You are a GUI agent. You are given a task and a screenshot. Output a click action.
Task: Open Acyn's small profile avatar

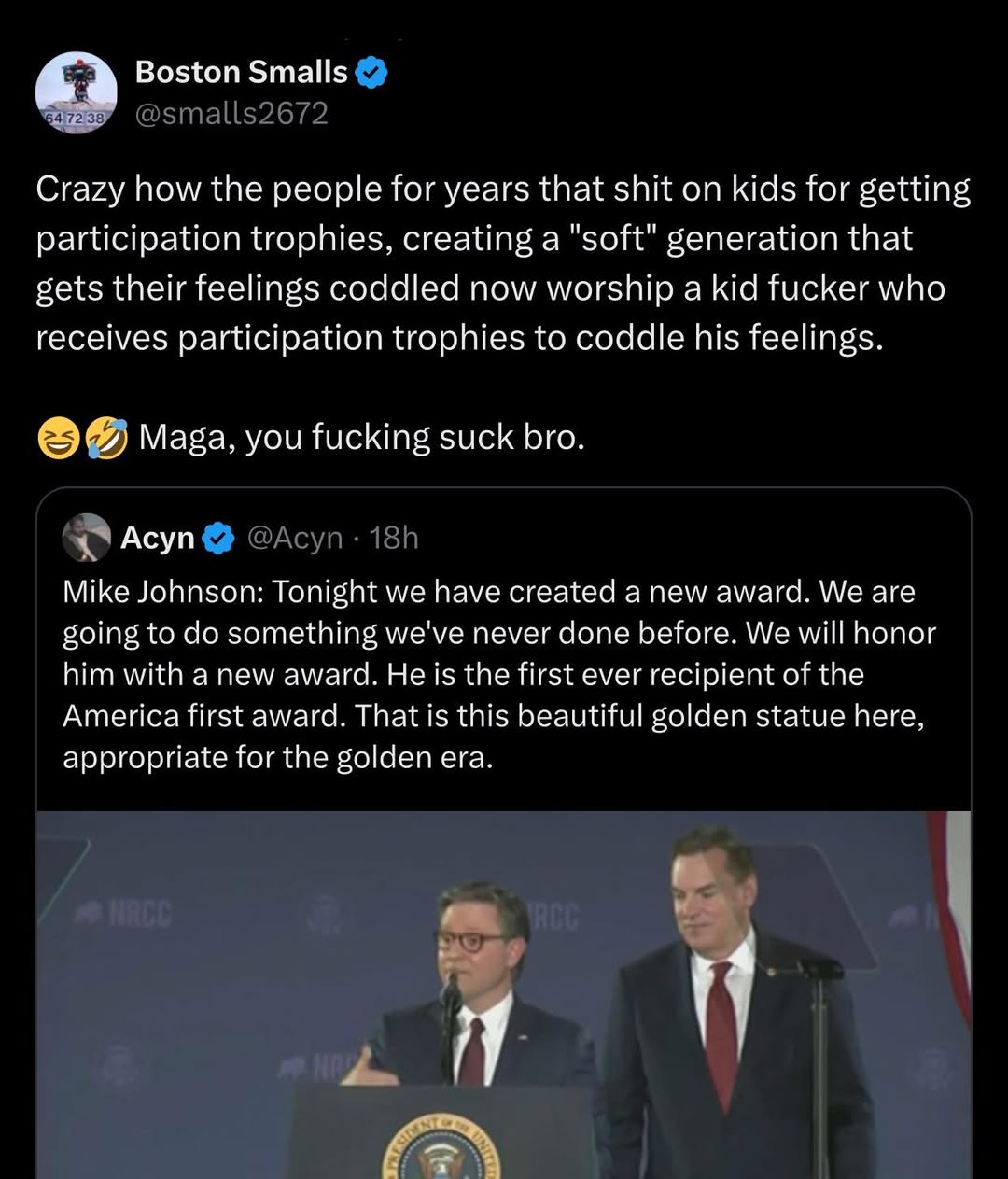point(86,538)
